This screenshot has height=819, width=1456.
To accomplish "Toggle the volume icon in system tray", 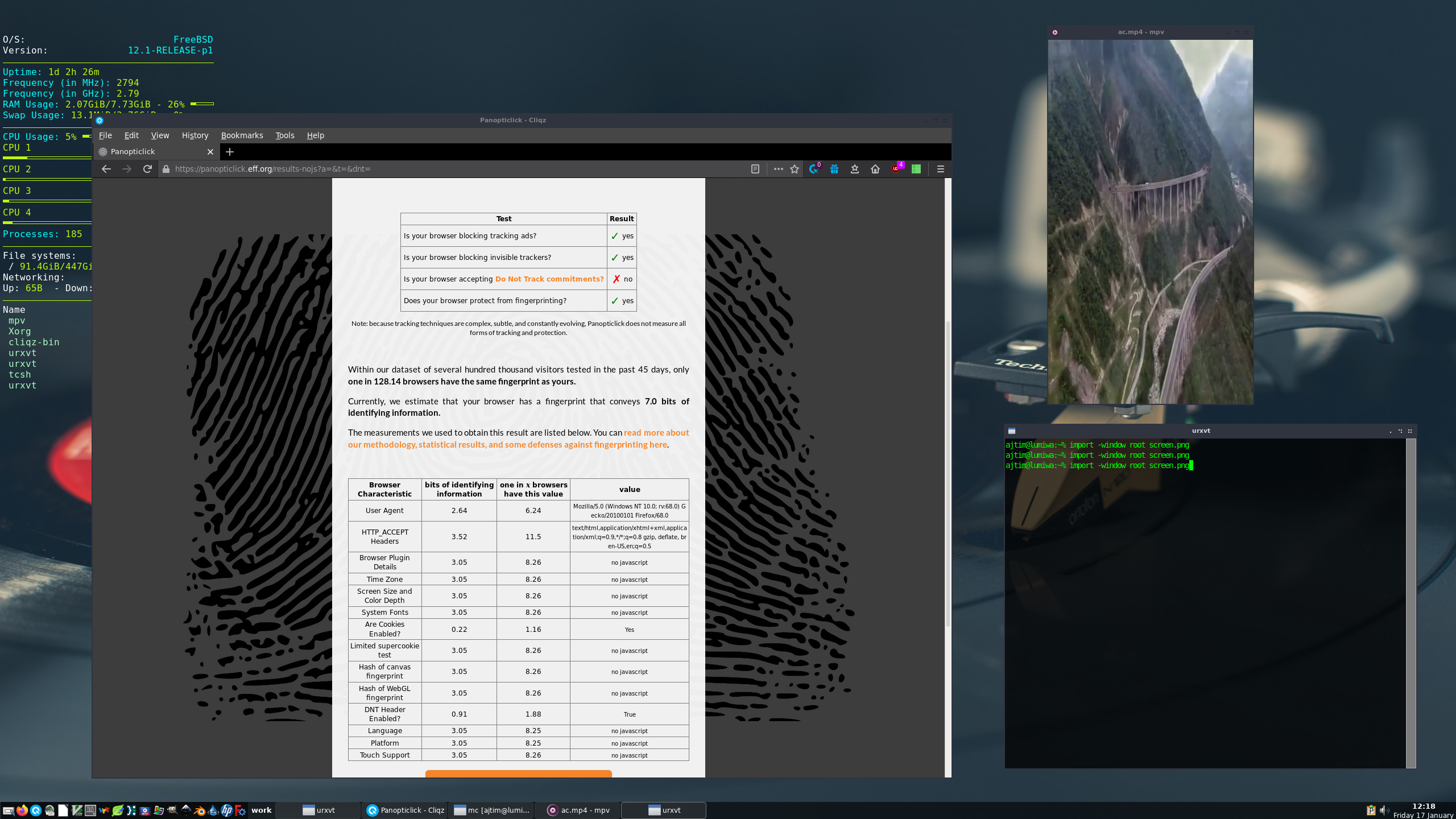I will (x=1384, y=810).
